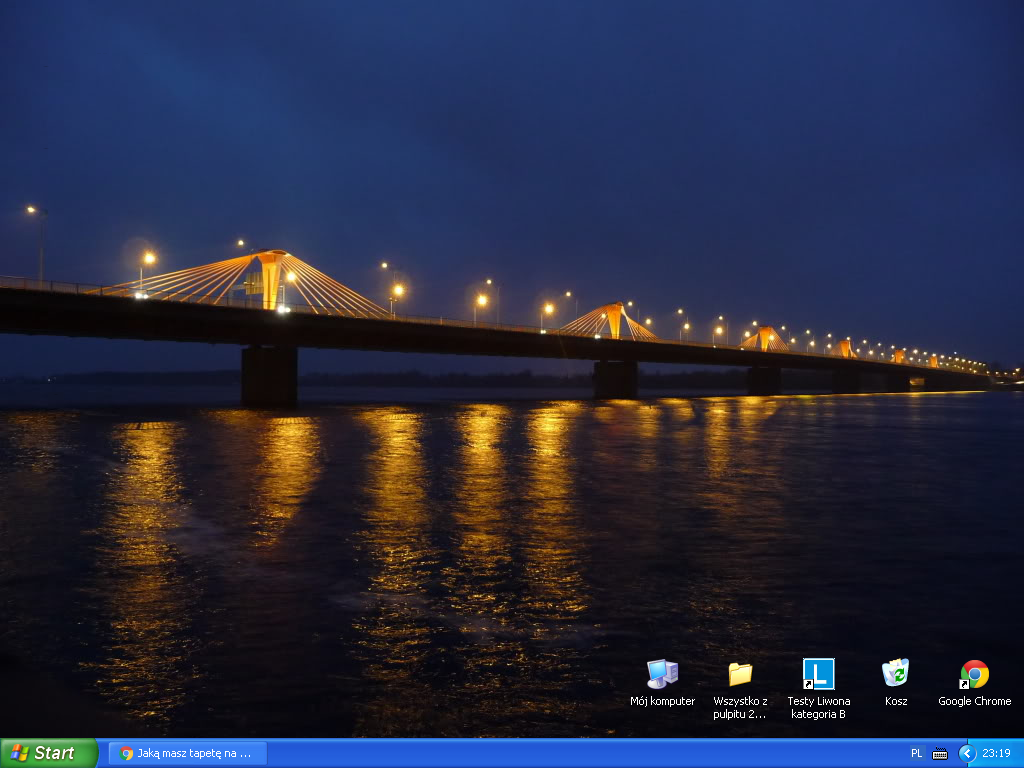Click the 'Google Chrome' label under the icon
This screenshot has height=768, width=1024.
coord(974,701)
